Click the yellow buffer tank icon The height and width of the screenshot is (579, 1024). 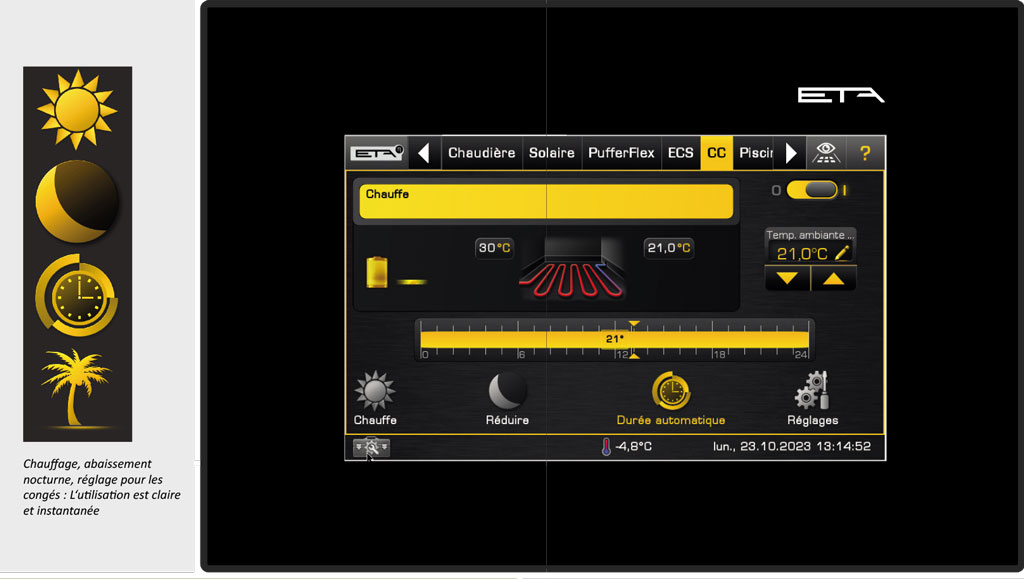[x=379, y=272]
